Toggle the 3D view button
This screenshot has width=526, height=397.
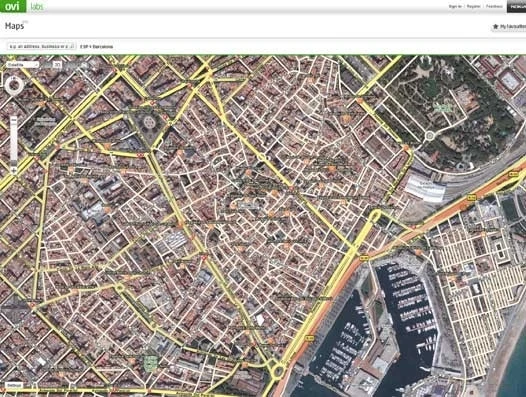coord(58,64)
